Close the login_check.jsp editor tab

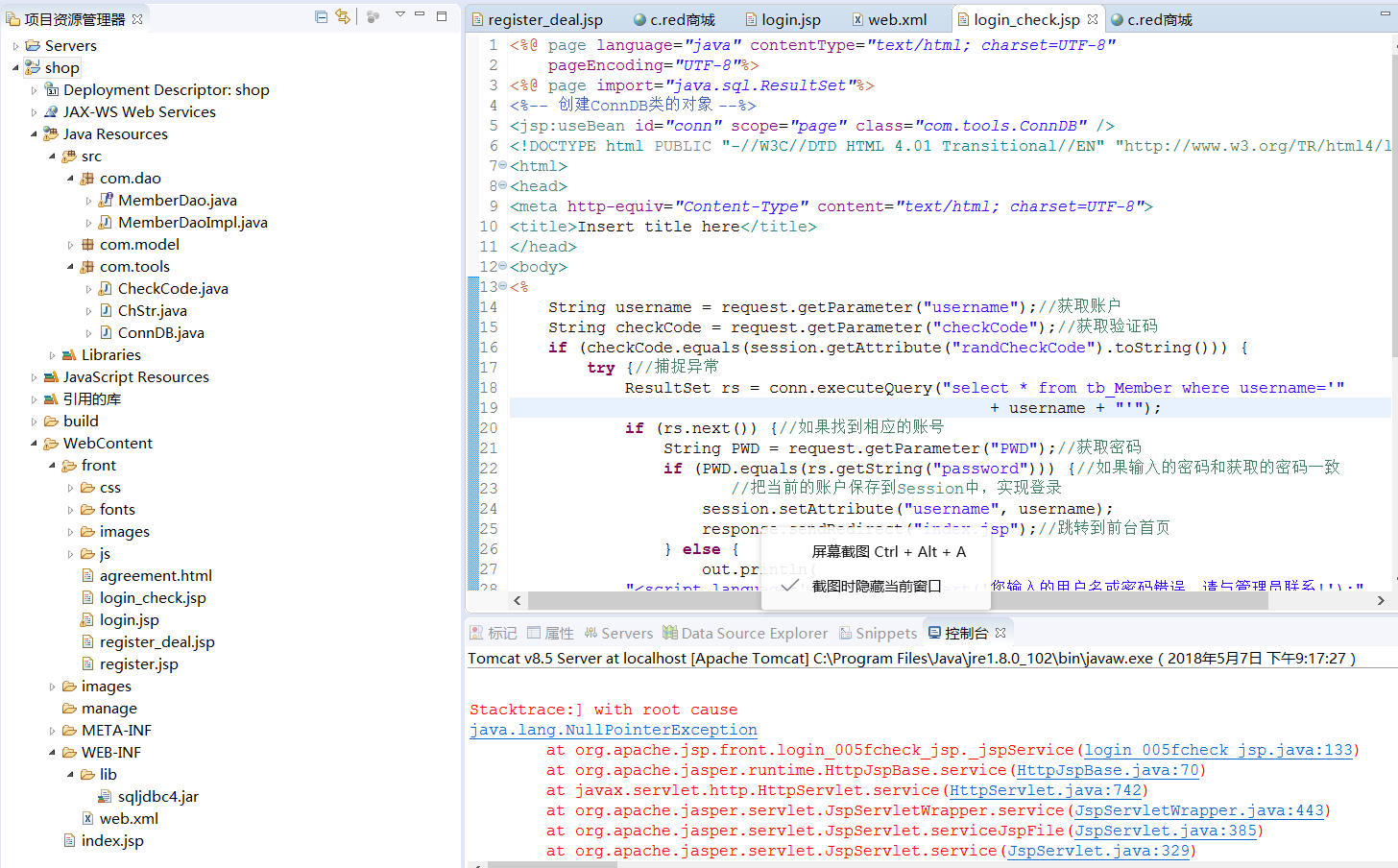tap(1093, 19)
